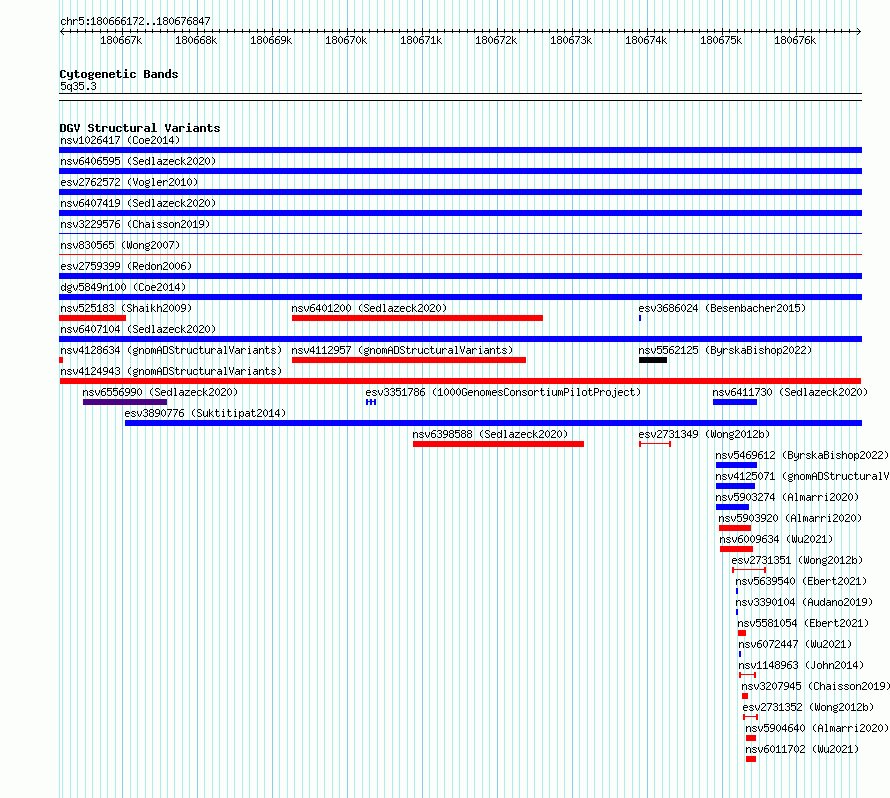
Task: Open nsv4124943 (gnomADStructuralVariants) label
Action: [171, 371]
